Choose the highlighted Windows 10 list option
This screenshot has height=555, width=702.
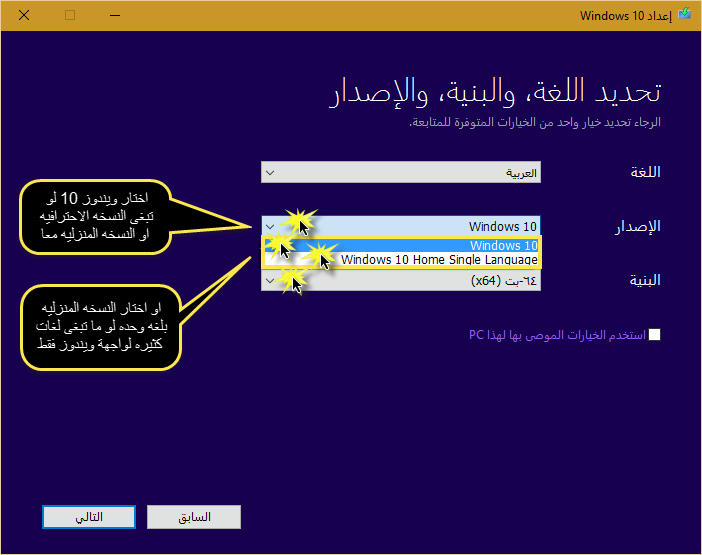[x=401, y=245]
